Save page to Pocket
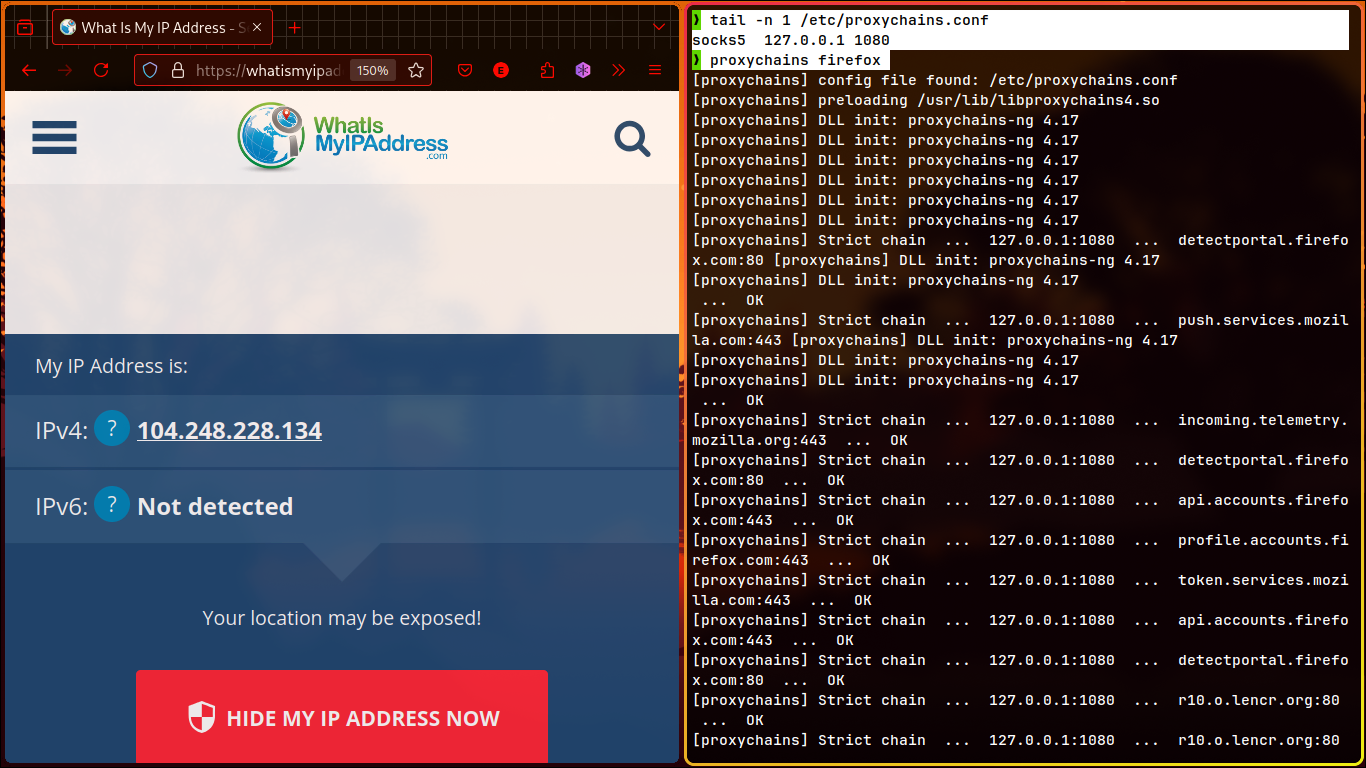 click(465, 70)
